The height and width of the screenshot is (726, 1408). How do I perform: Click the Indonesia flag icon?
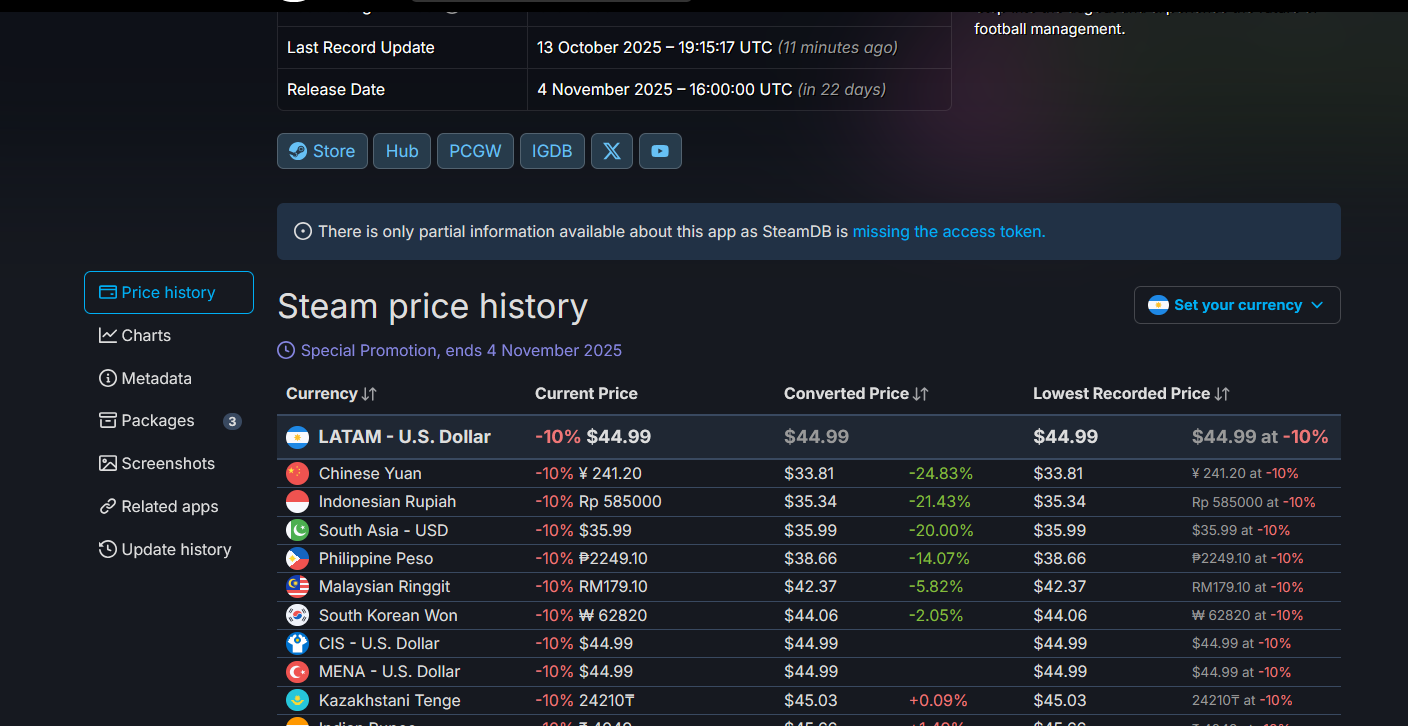coord(297,501)
